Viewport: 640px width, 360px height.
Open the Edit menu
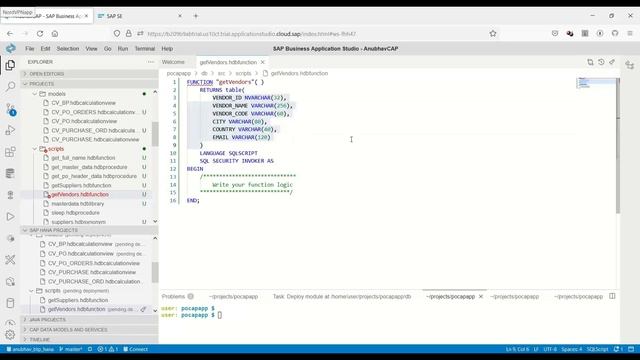point(45,49)
